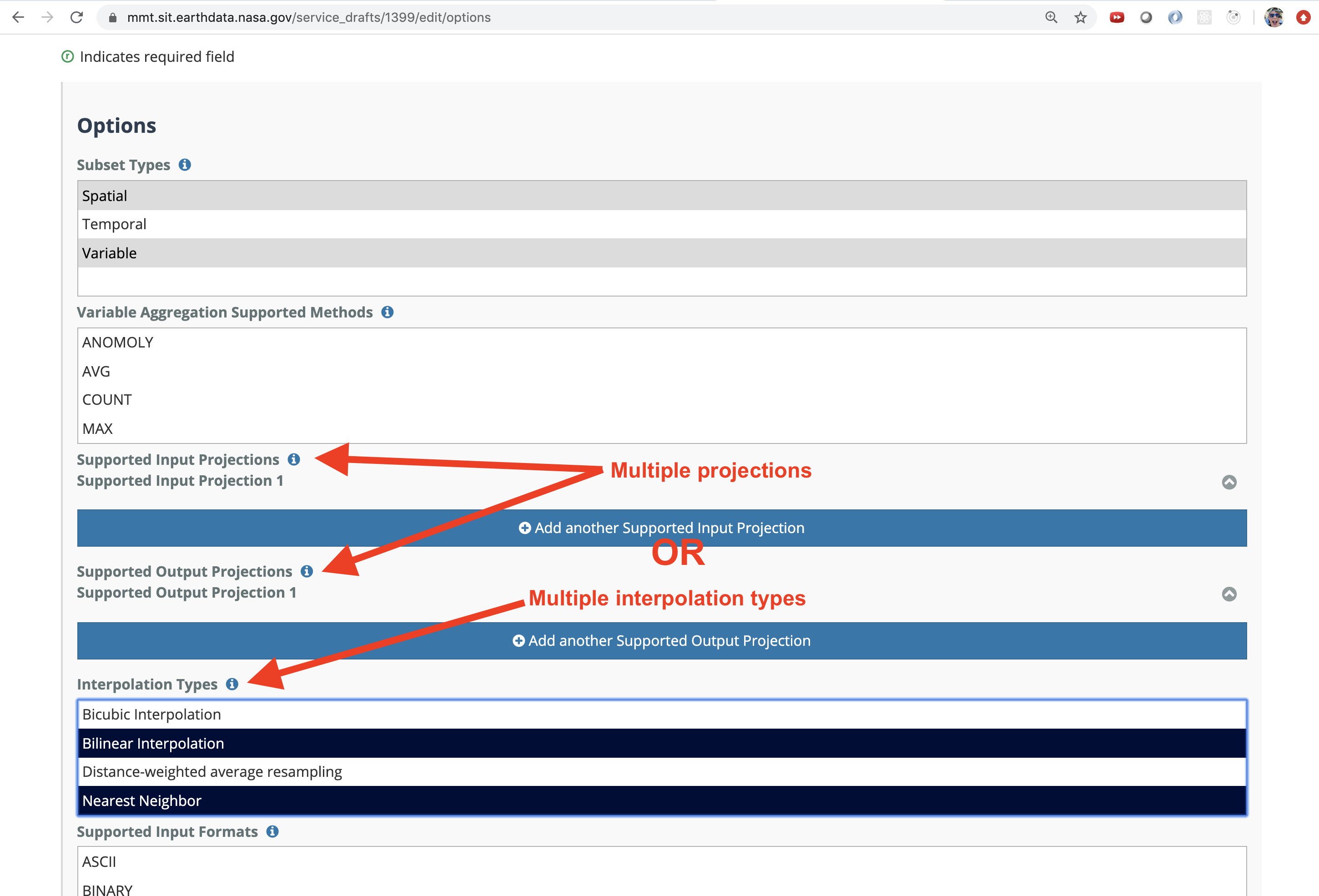
Task: Open the red update arrow icon
Action: tap(1303, 18)
